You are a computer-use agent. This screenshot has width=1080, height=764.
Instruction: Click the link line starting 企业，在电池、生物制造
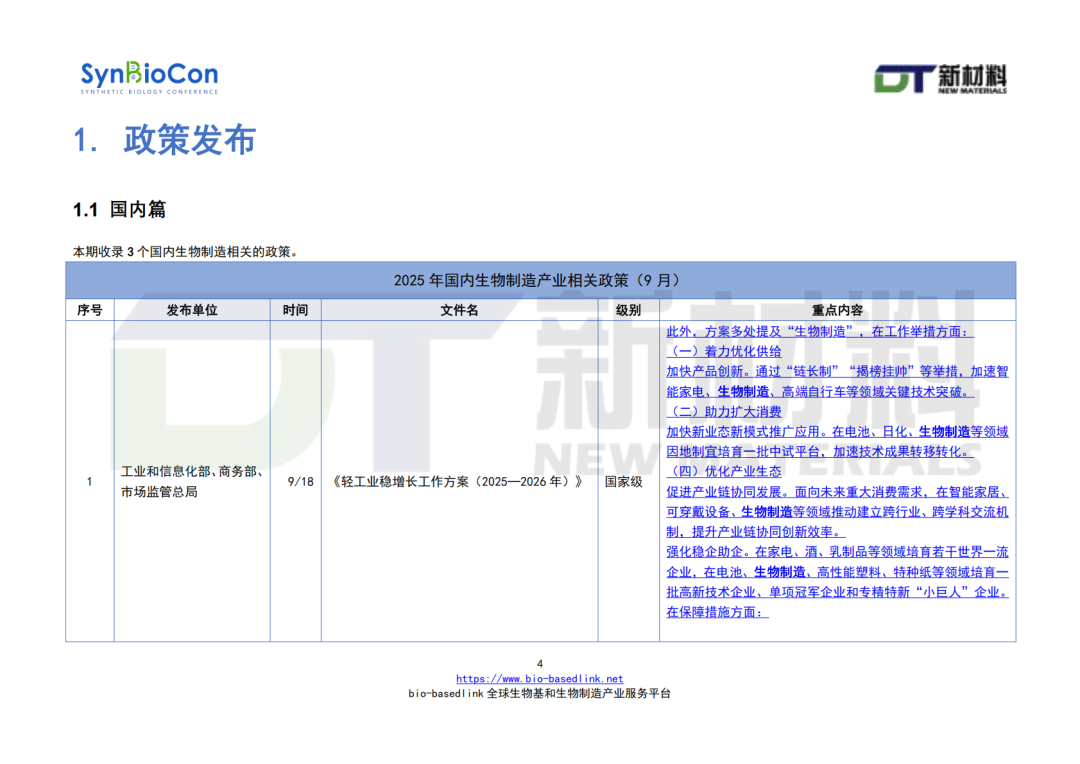click(x=837, y=572)
